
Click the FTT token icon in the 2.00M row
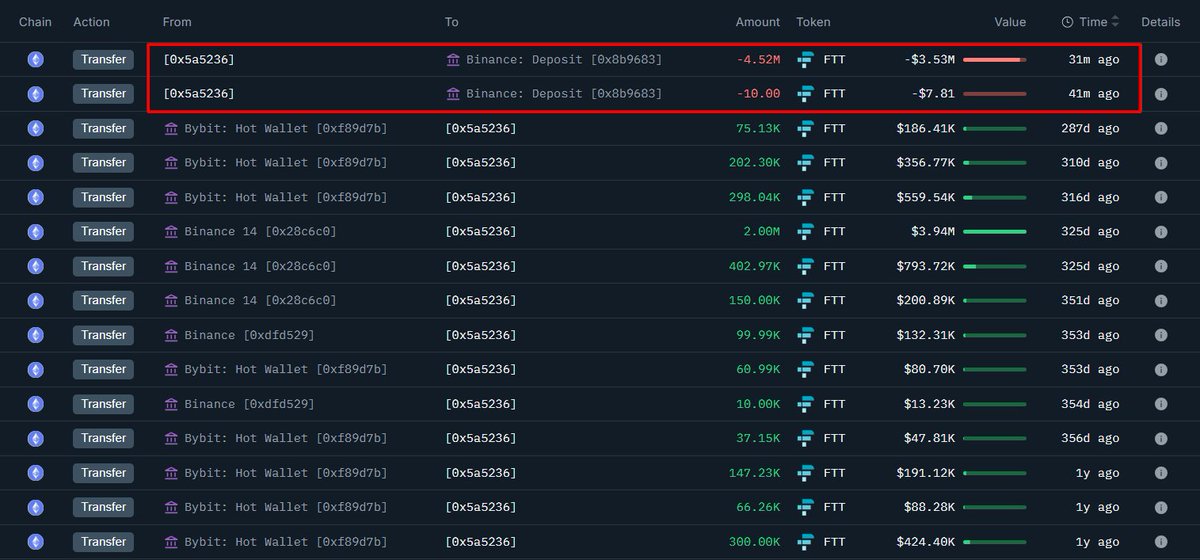[806, 232]
